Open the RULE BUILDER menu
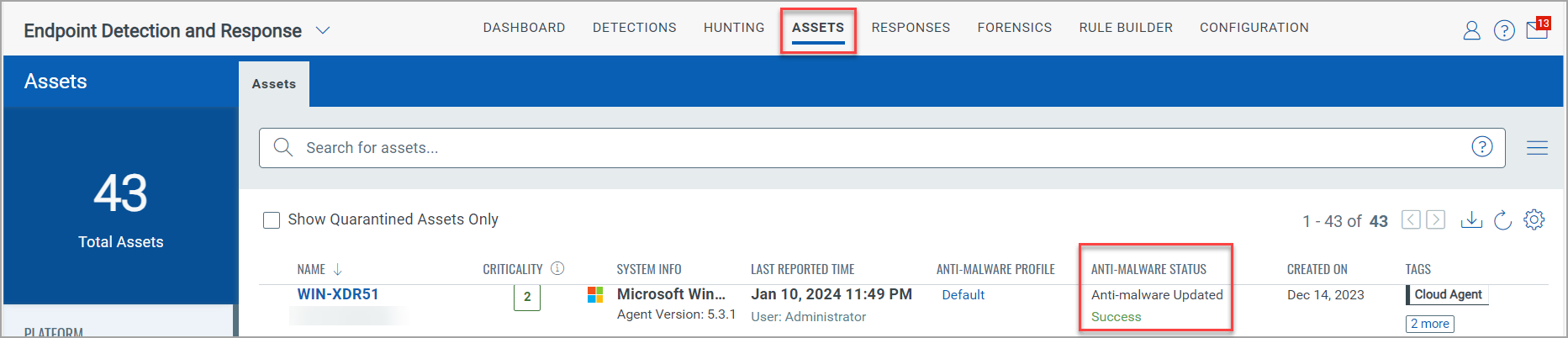The height and width of the screenshot is (338, 1568). (x=1126, y=28)
